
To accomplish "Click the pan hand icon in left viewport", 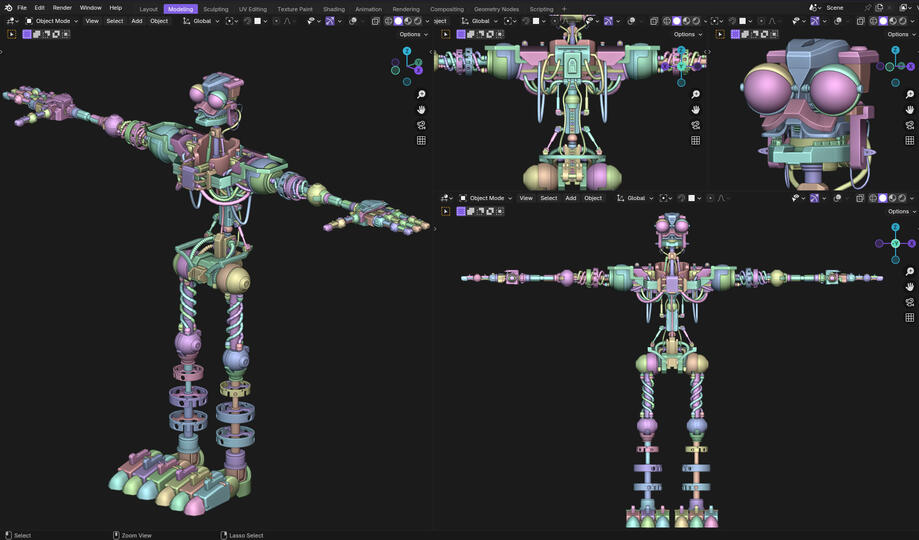I will point(421,110).
